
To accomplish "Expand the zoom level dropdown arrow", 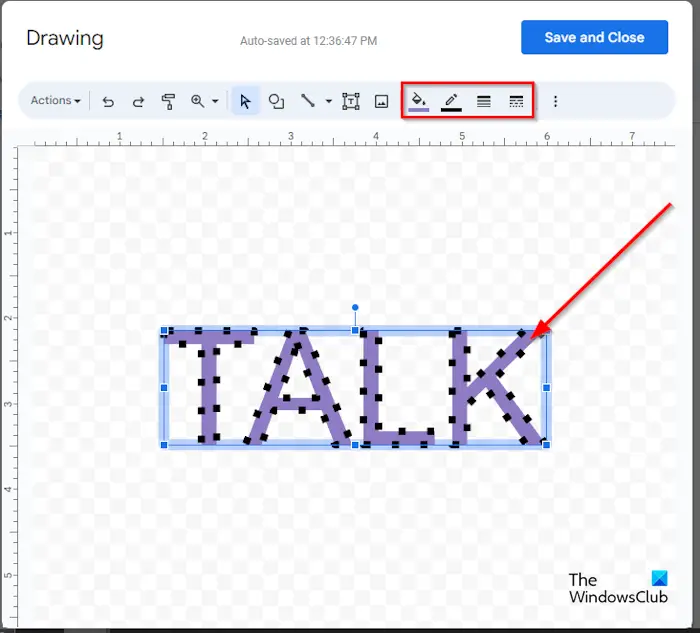I will click(215, 101).
